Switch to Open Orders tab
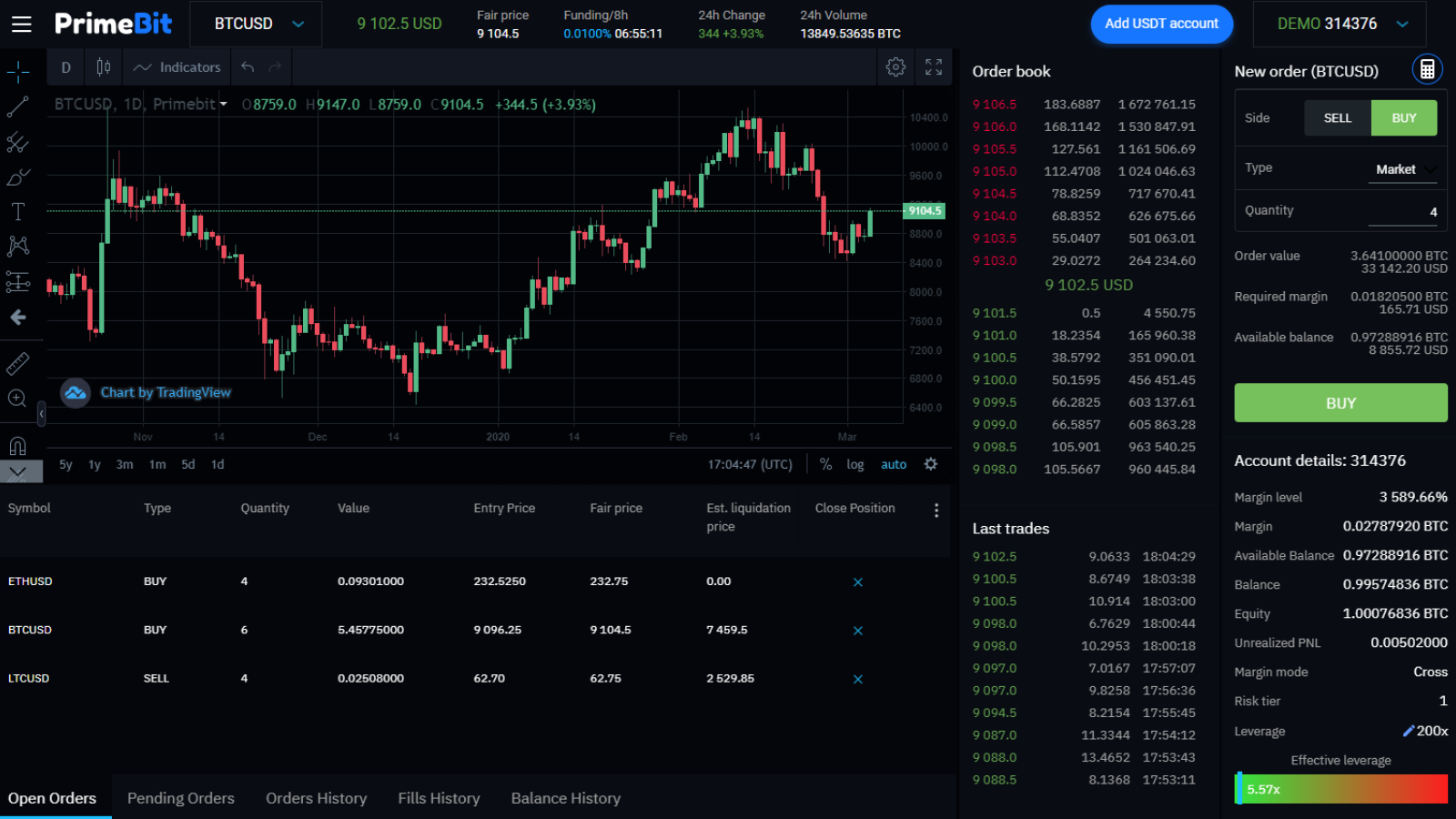The width and height of the screenshot is (1456, 819). (x=53, y=798)
